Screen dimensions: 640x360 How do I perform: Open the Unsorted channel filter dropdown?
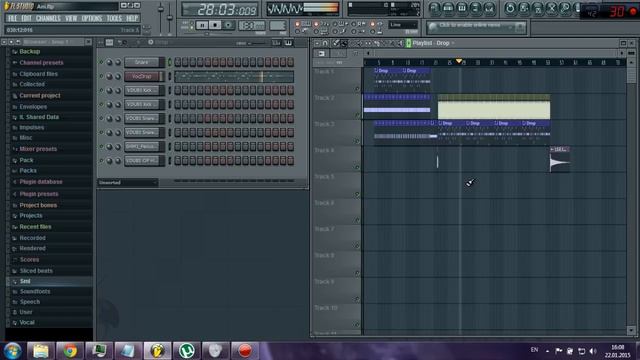click(128, 182)
